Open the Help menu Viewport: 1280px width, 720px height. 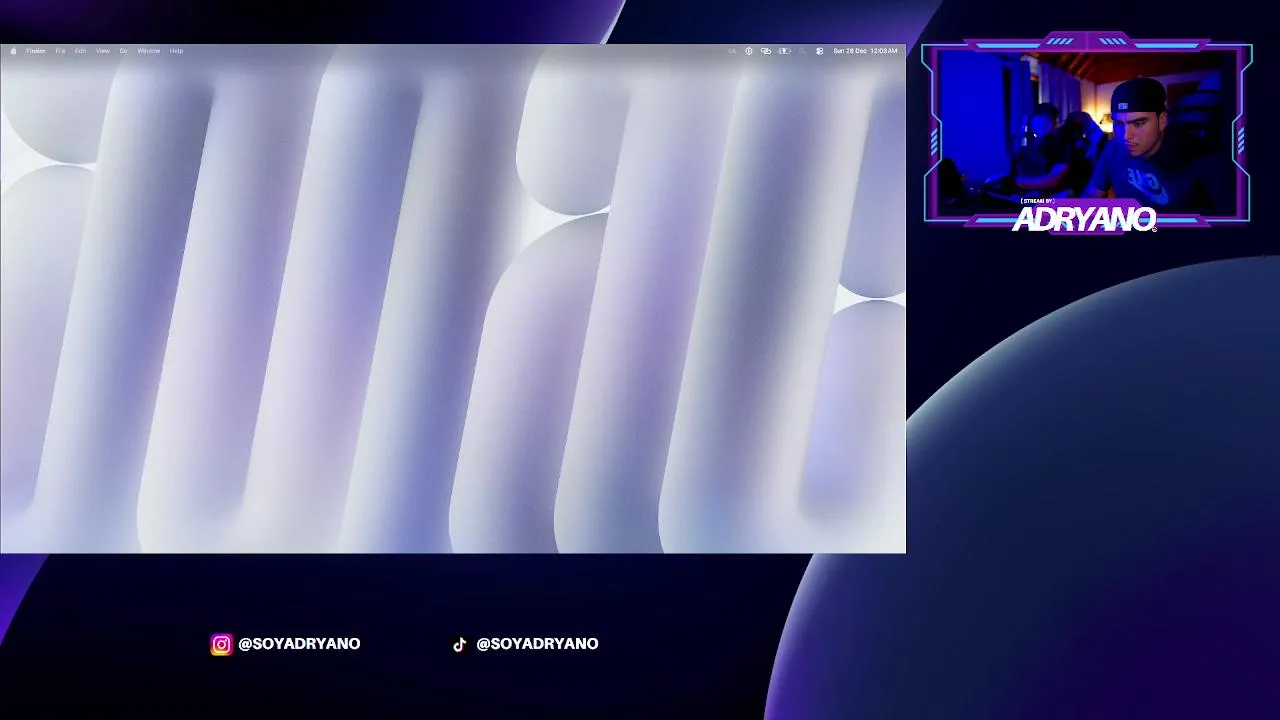pos(176,51)
